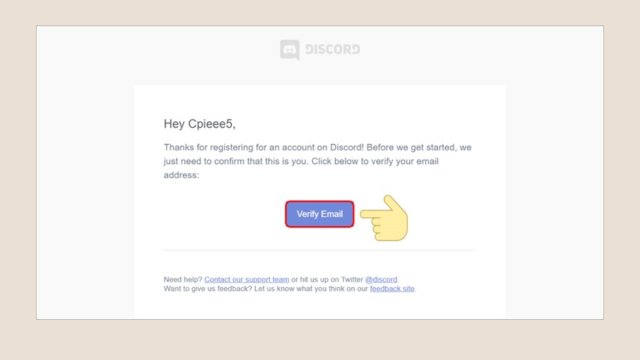This screenshot has height=360, width=640.
Task: Verify your email with the blue button
Action: pyautogui.click(x=320, y=214)
